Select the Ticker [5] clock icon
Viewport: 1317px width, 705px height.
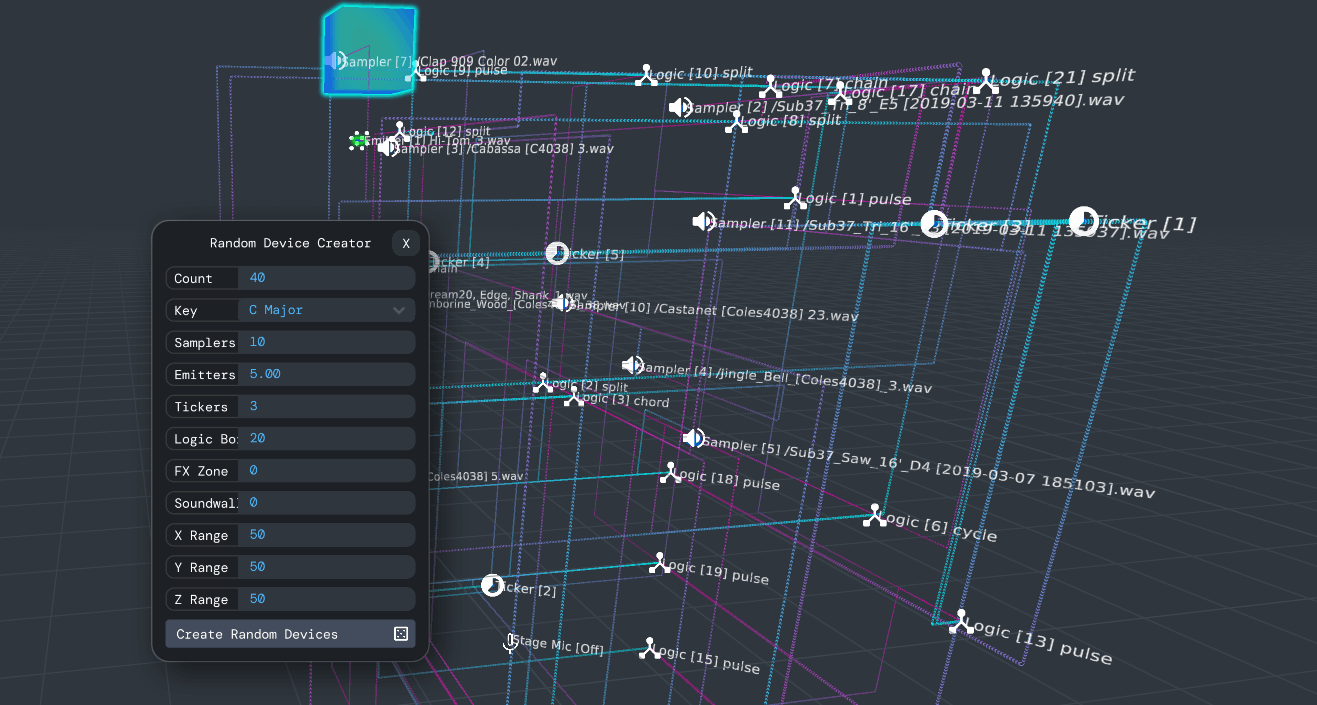(557, 253)
